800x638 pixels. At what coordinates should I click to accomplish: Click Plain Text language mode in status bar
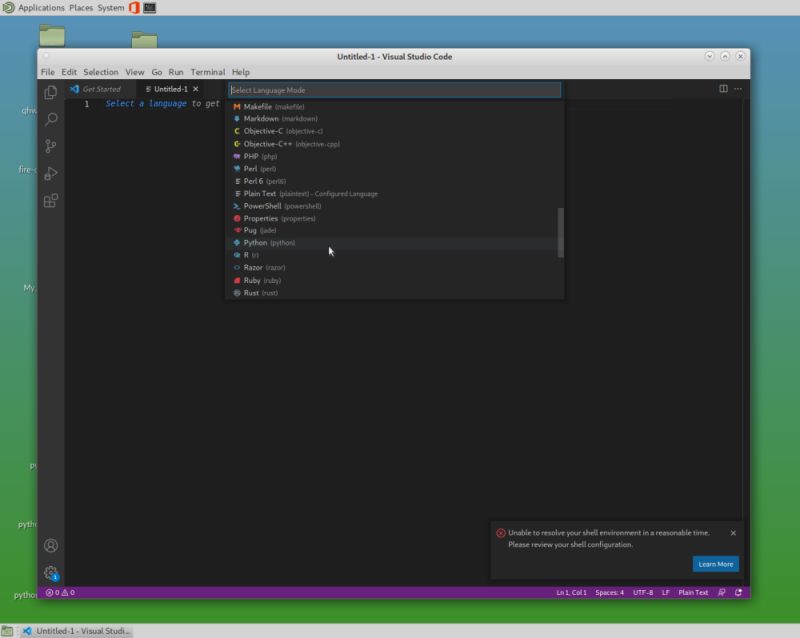coord(693,593)
